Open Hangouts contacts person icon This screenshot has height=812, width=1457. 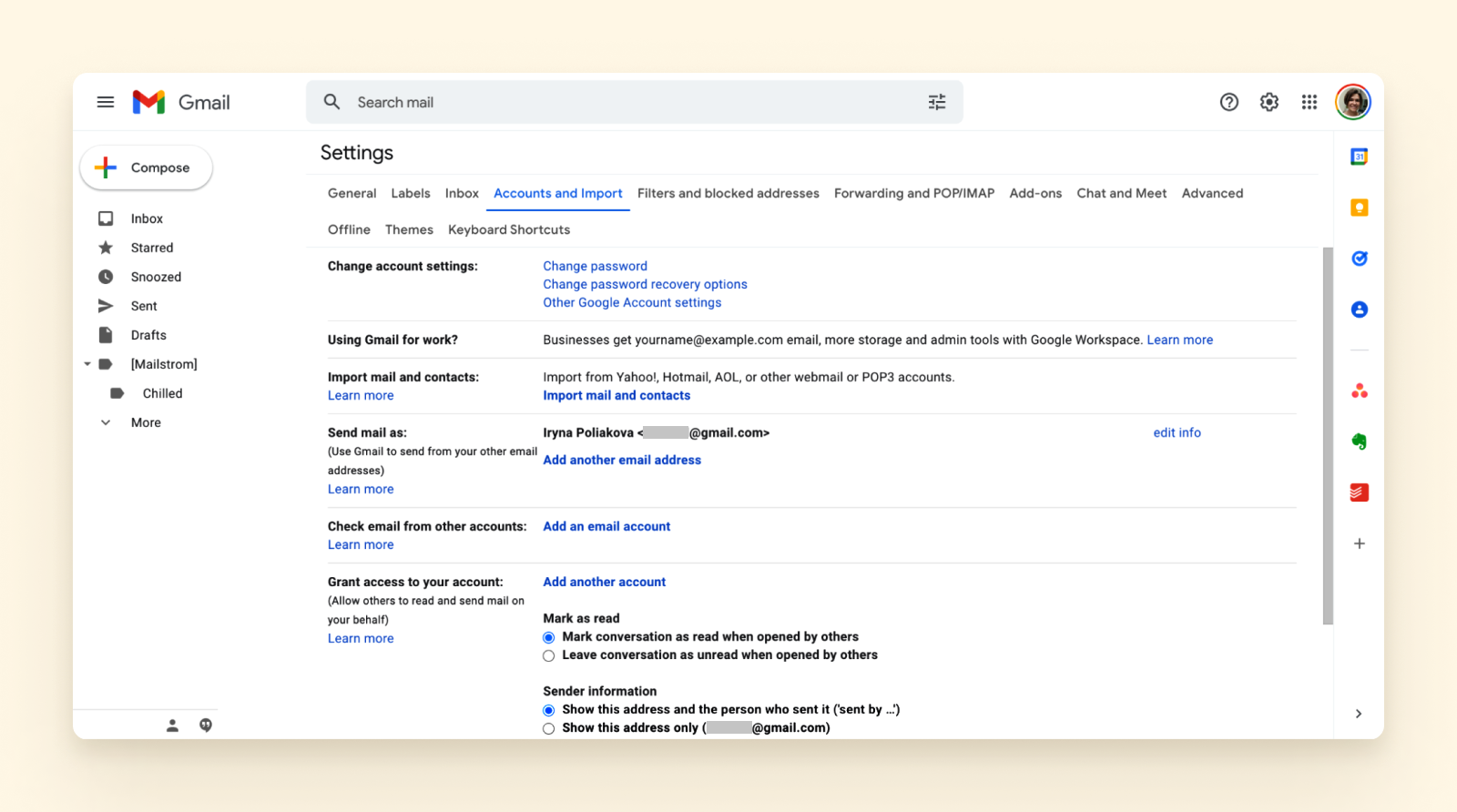(172, 726)
